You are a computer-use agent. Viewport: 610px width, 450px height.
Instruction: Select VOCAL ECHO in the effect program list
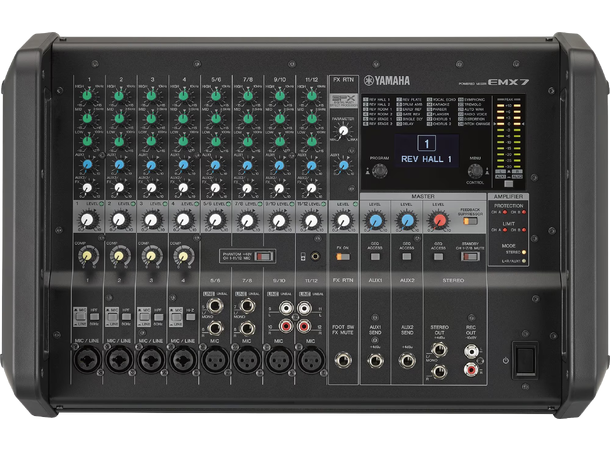point(441,100)
